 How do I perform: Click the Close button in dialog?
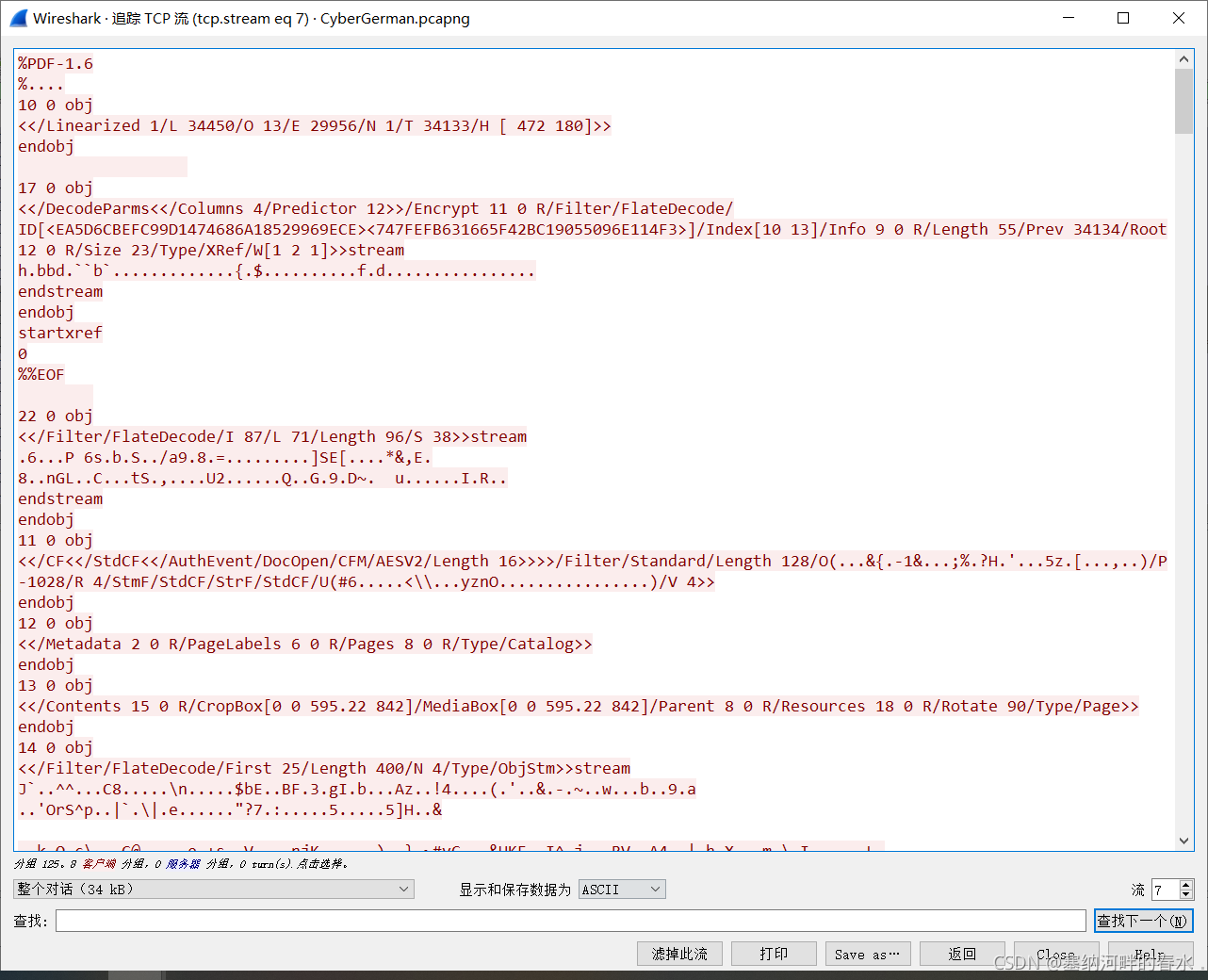pyautogui.click(x=1056, y=954)
